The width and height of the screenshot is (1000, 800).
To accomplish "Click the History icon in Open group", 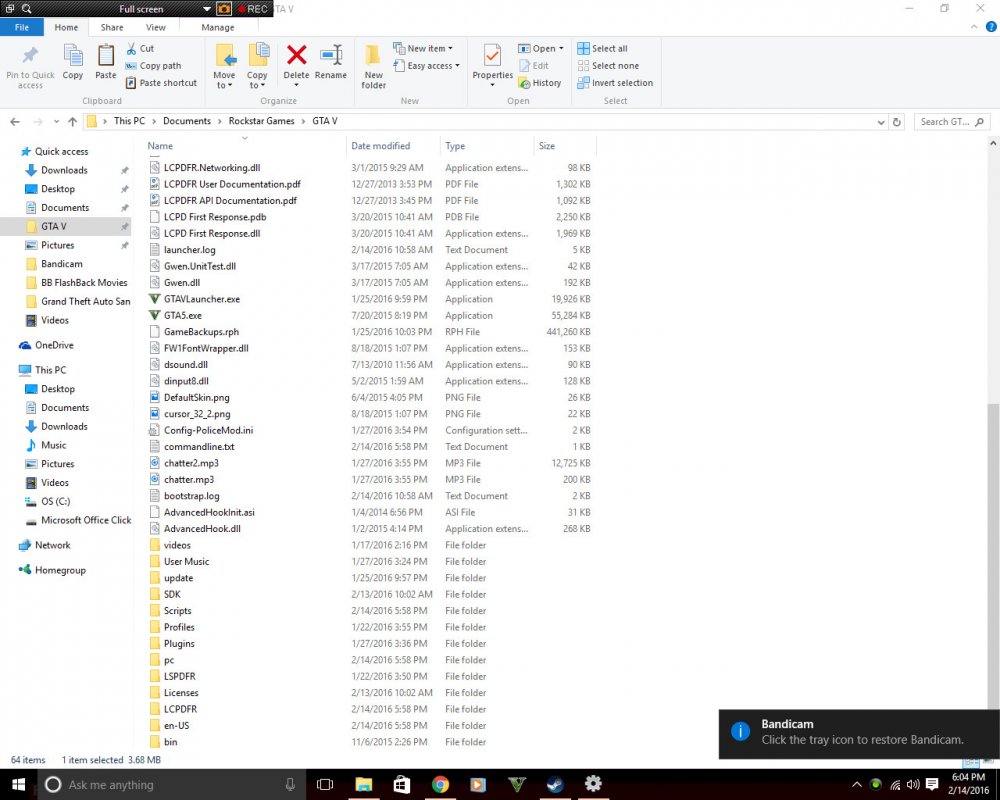I will [x=524, y=83].
